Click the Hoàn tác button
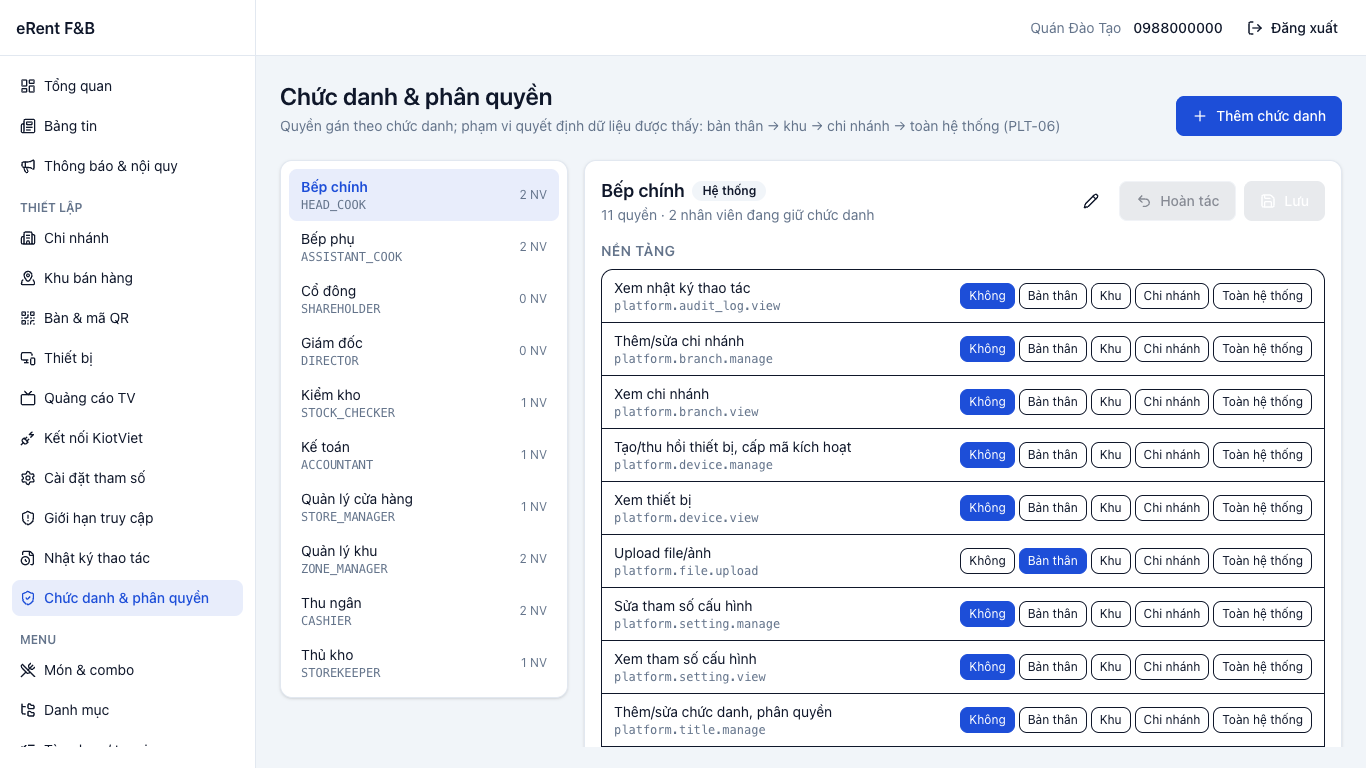This screenshot has height=768, width=1366. click(1178, 201)
